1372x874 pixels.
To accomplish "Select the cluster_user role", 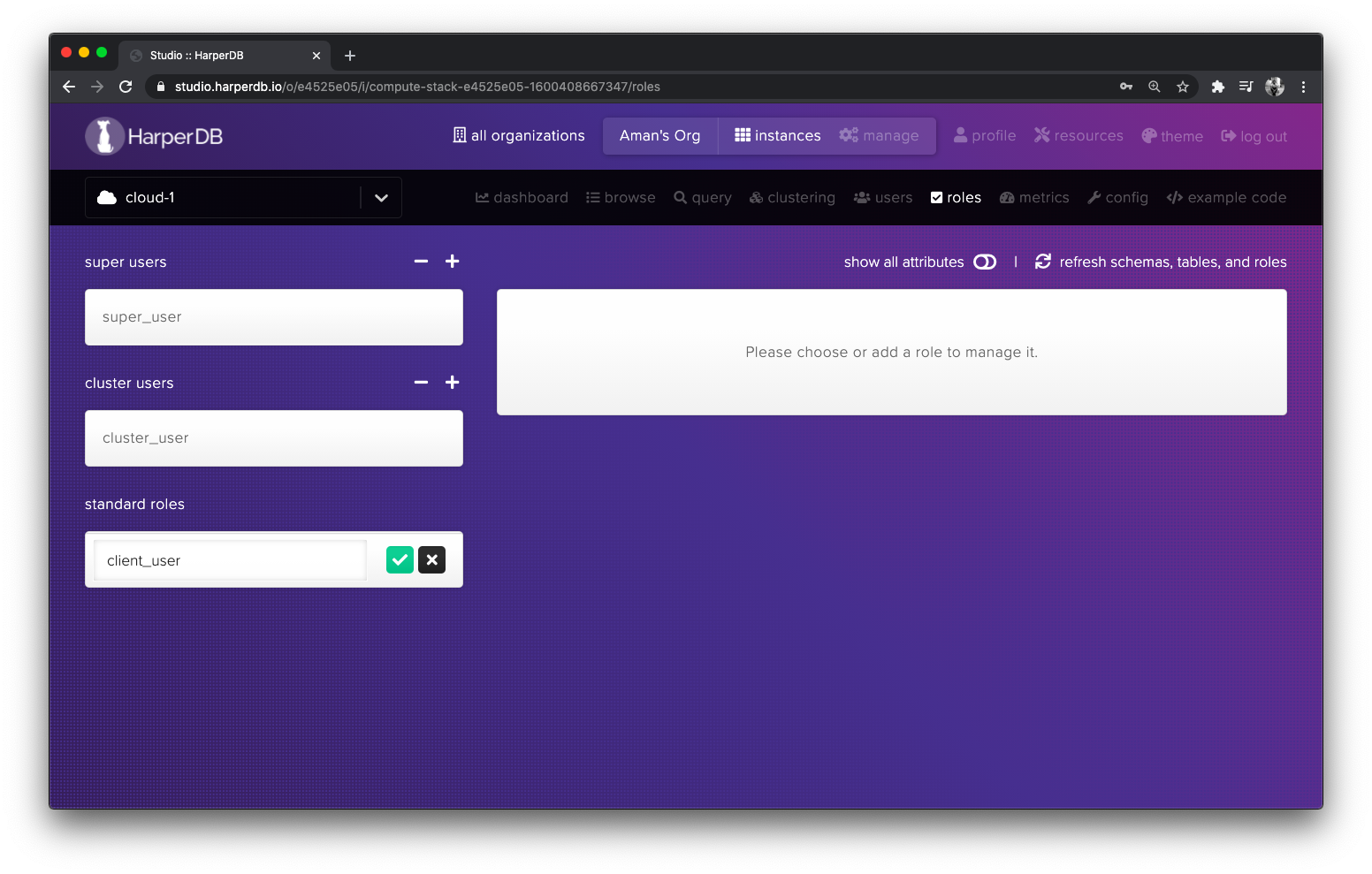I will [x=274, y=438].
